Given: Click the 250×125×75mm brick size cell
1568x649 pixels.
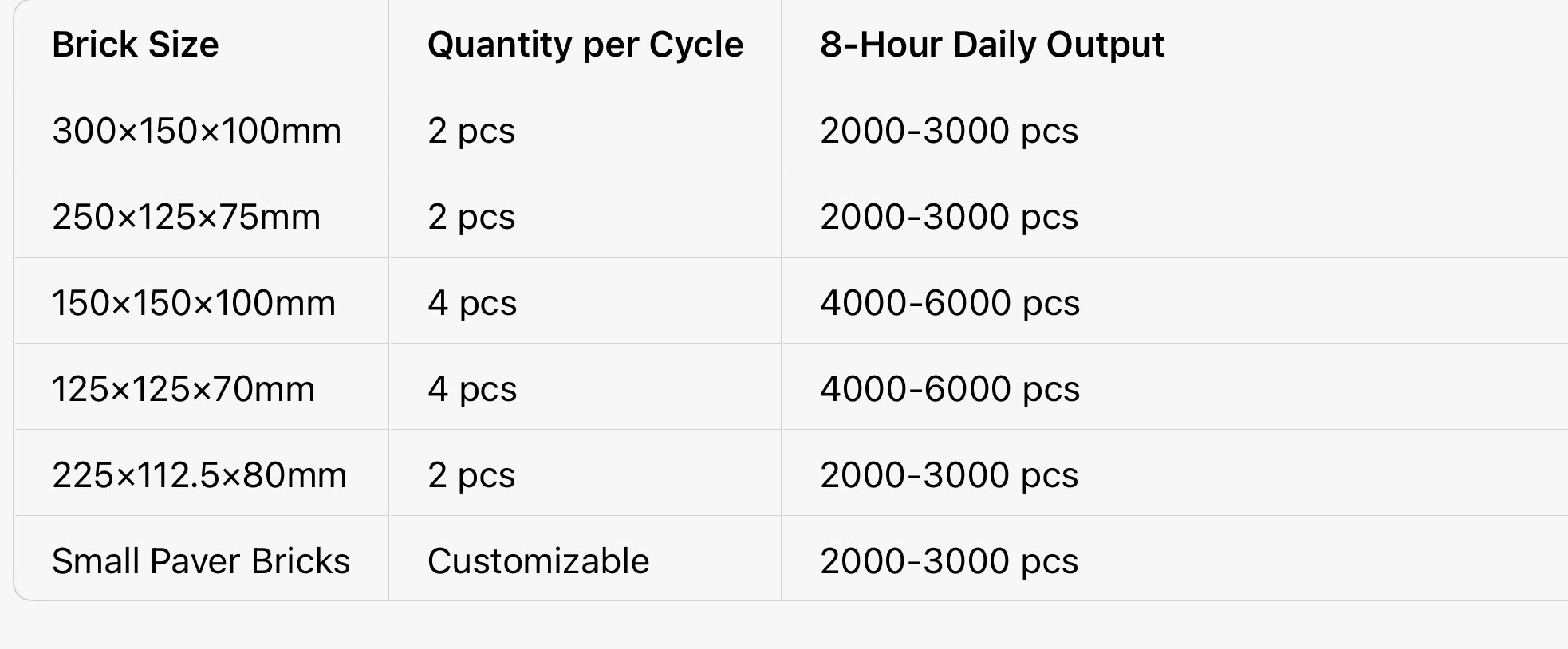Looking at the screenshot, I should pyautogui.click(x=186, y=217).
